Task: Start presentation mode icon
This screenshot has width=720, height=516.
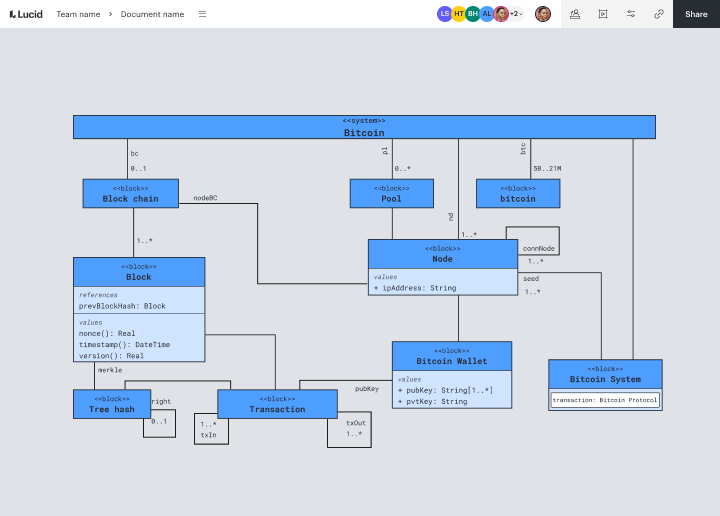Action: point(603,14)
